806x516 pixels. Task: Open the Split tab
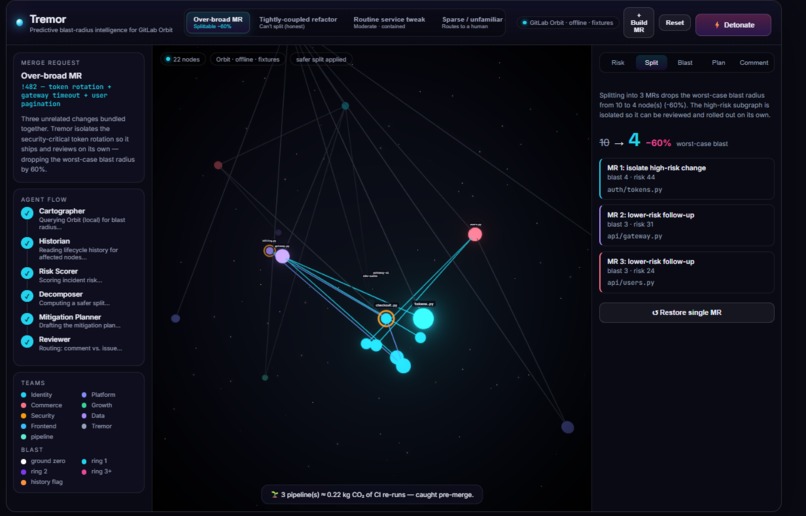[x=651, y=63]
